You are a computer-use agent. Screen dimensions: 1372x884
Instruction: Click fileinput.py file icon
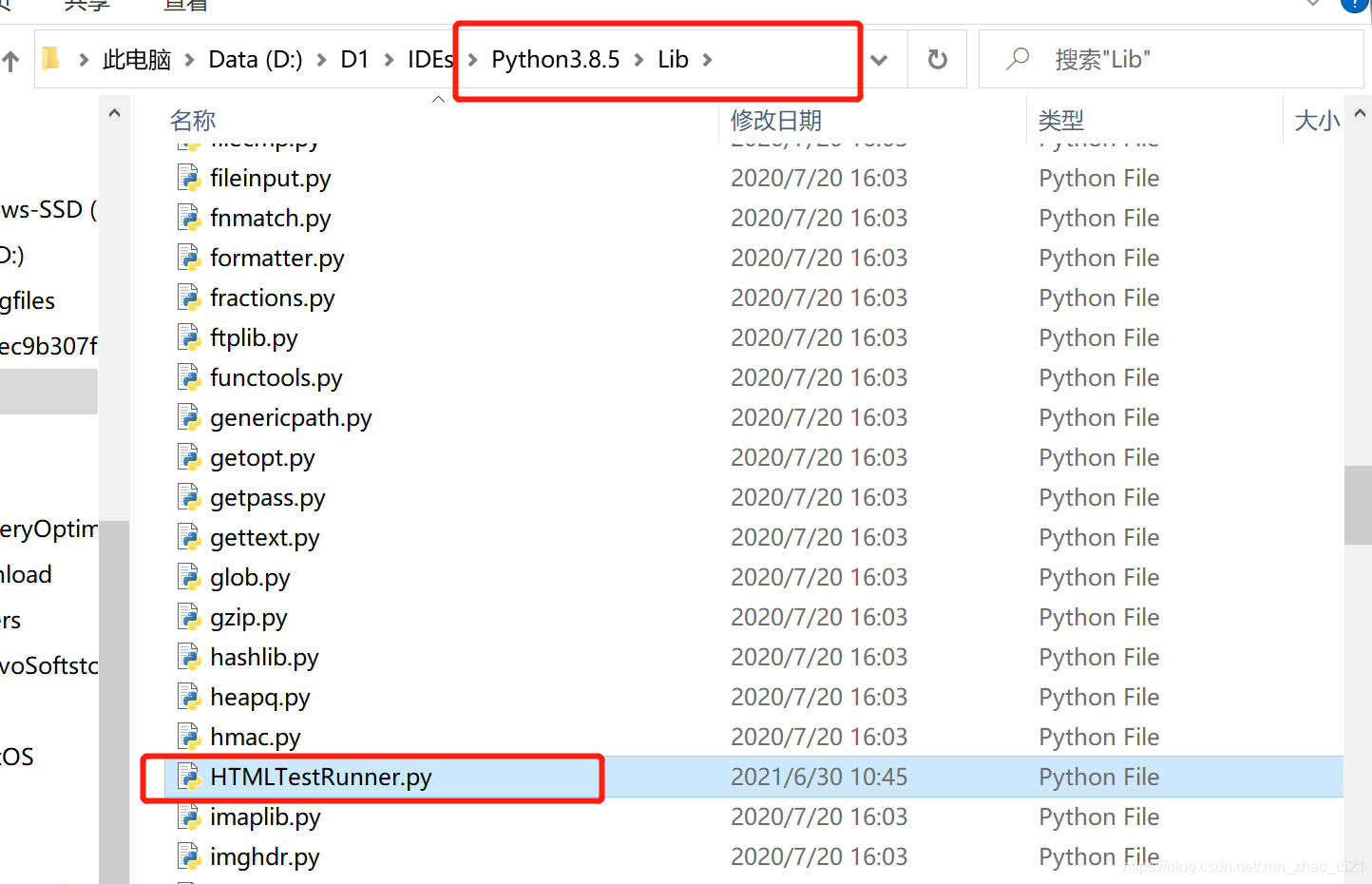[x=189, y=178]
